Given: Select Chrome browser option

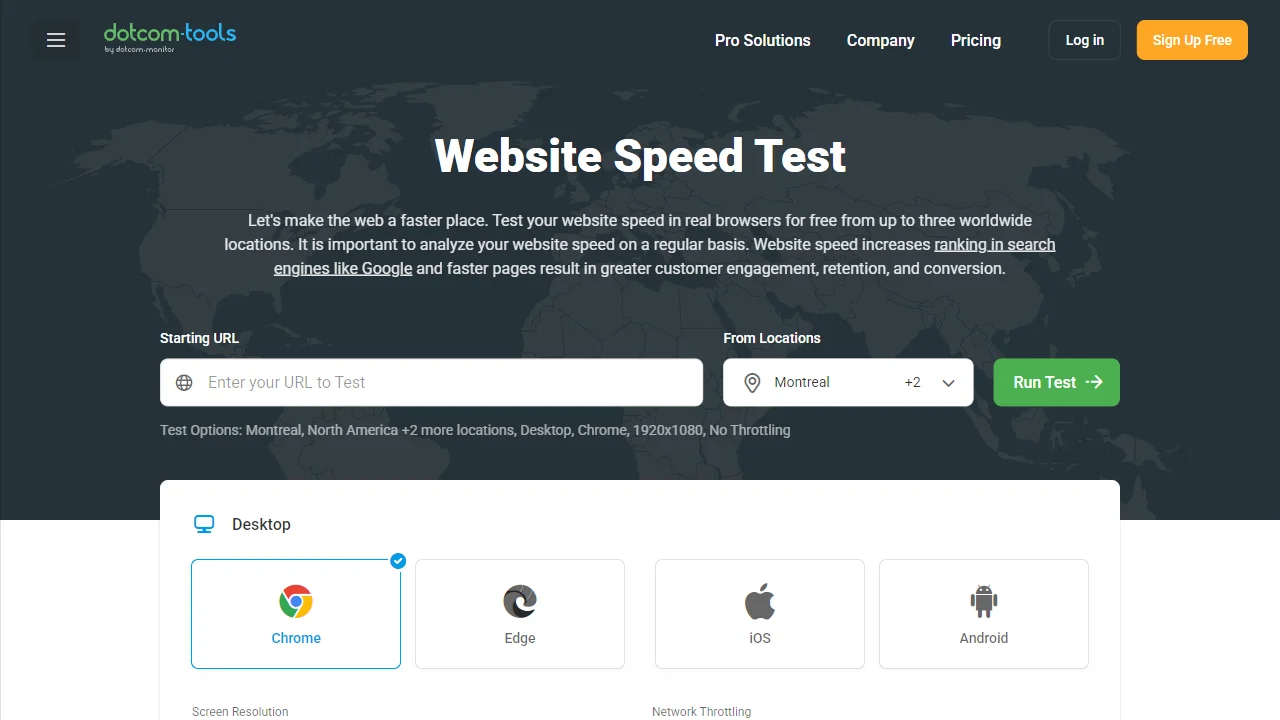Looking at the screenshot, I should pos(296,614).
